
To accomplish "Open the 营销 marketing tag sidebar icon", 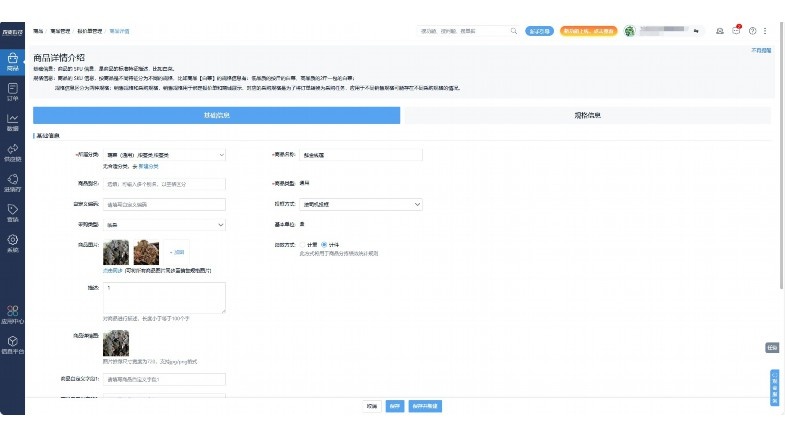I will (x=13, y=213).
